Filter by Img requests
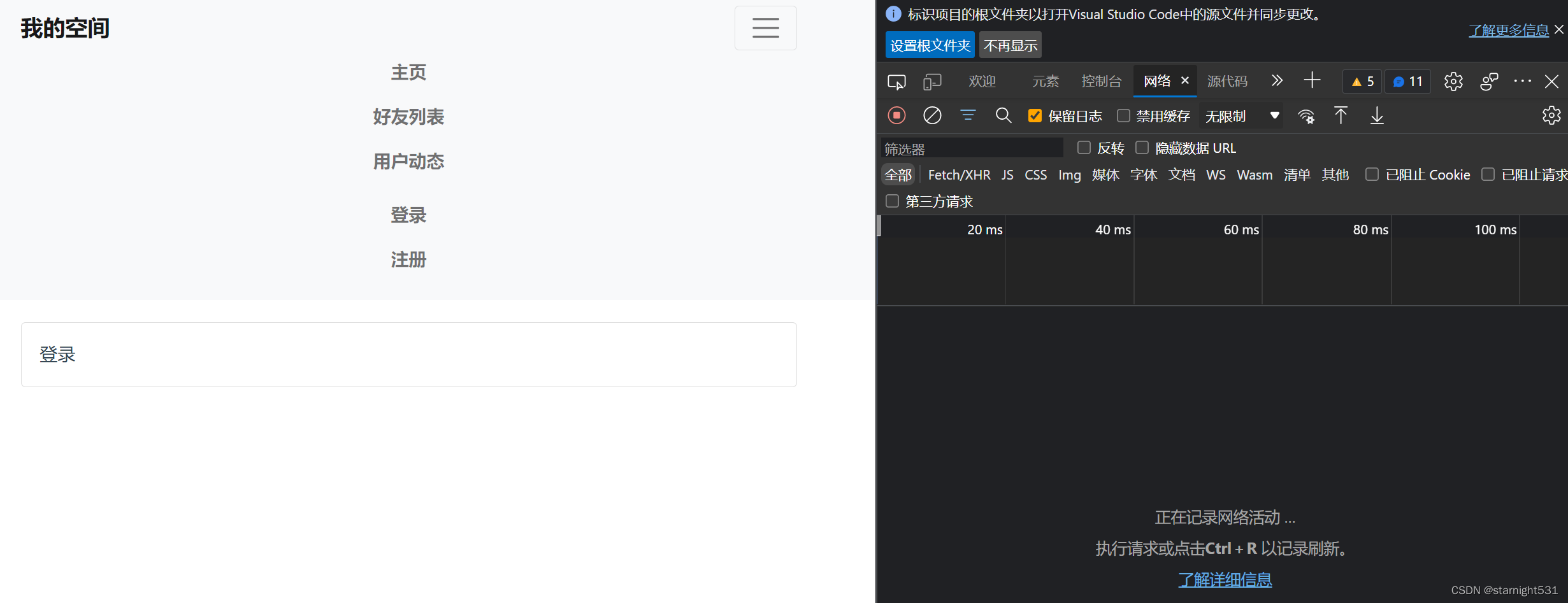 click(x=1070, y=175)
